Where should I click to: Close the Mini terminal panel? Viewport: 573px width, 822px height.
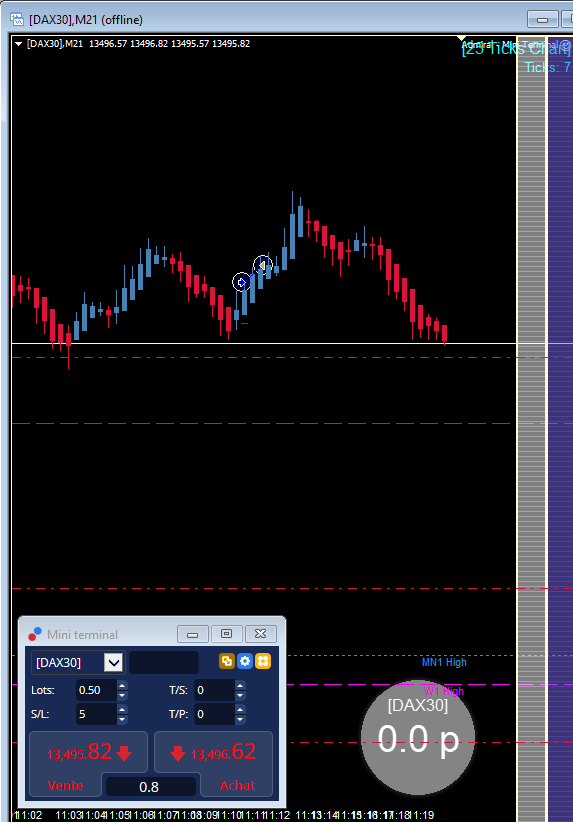point(261,634)
